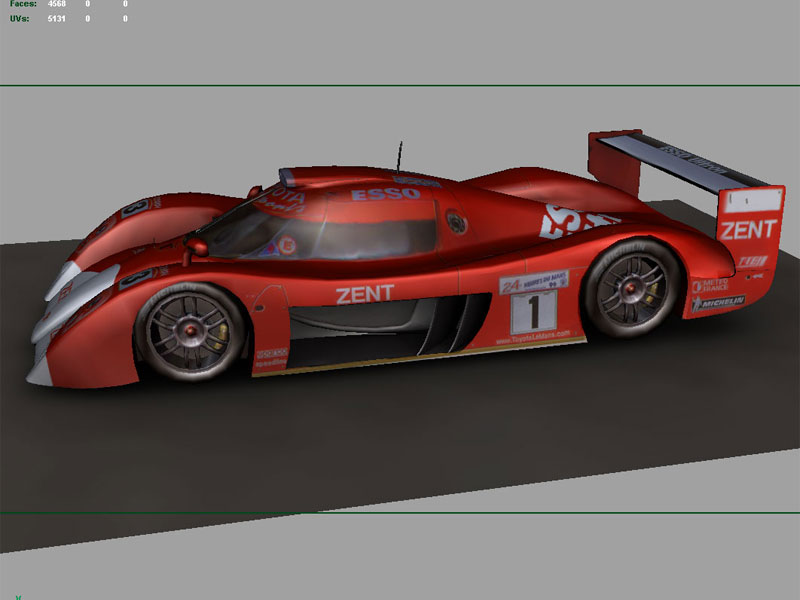800x600 pixels.
Task: Click the "UVs:" label in the viewport HUD
Action: coord(19,19)
